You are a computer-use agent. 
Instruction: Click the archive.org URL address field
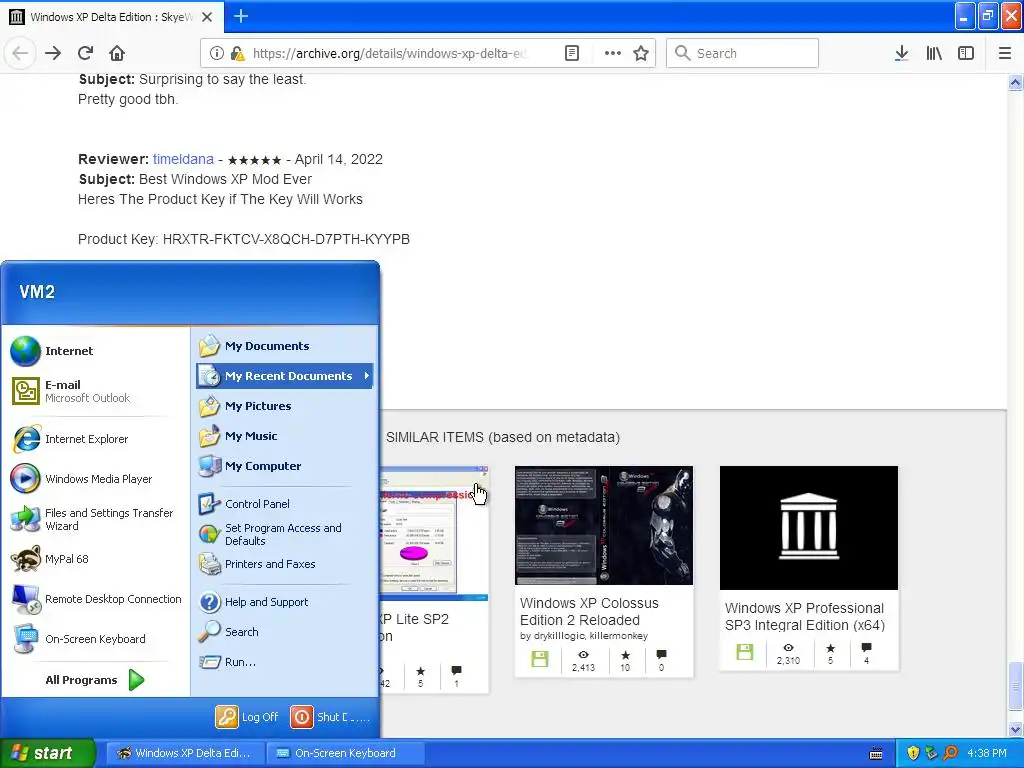[389, 54]
